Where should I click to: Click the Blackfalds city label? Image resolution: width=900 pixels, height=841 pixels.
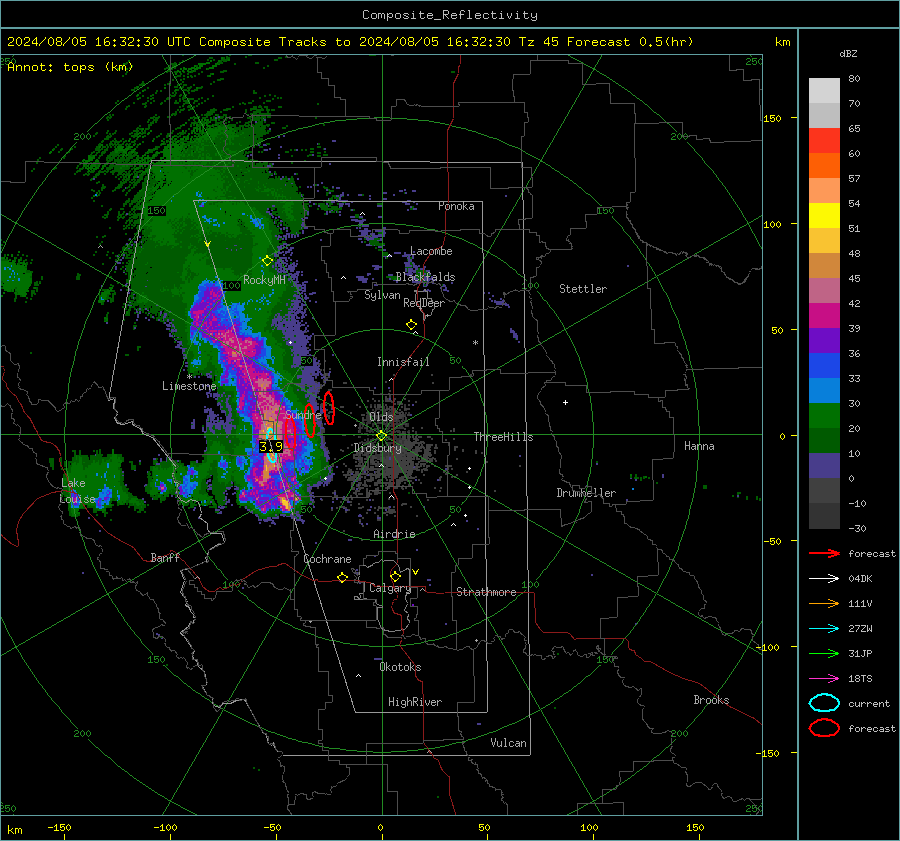click(425, 277)
